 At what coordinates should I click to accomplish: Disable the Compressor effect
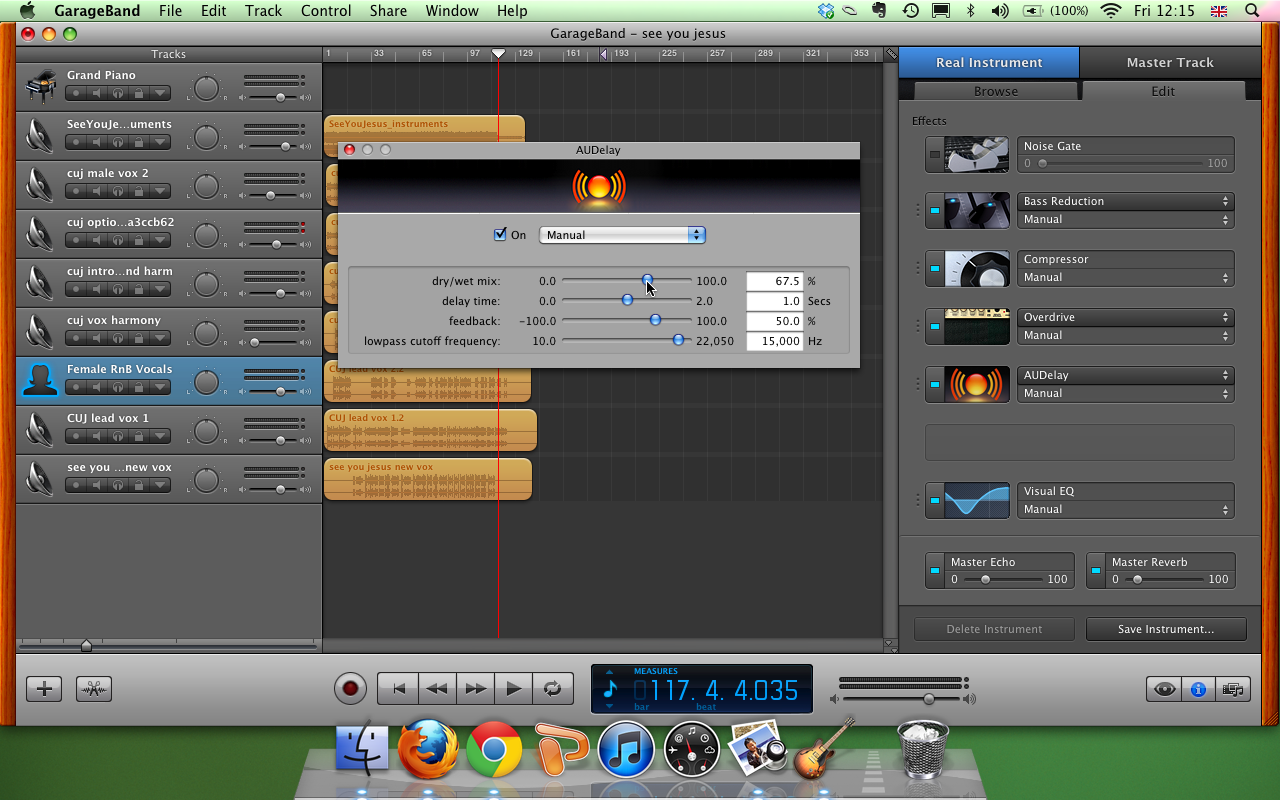pos(935,268)
